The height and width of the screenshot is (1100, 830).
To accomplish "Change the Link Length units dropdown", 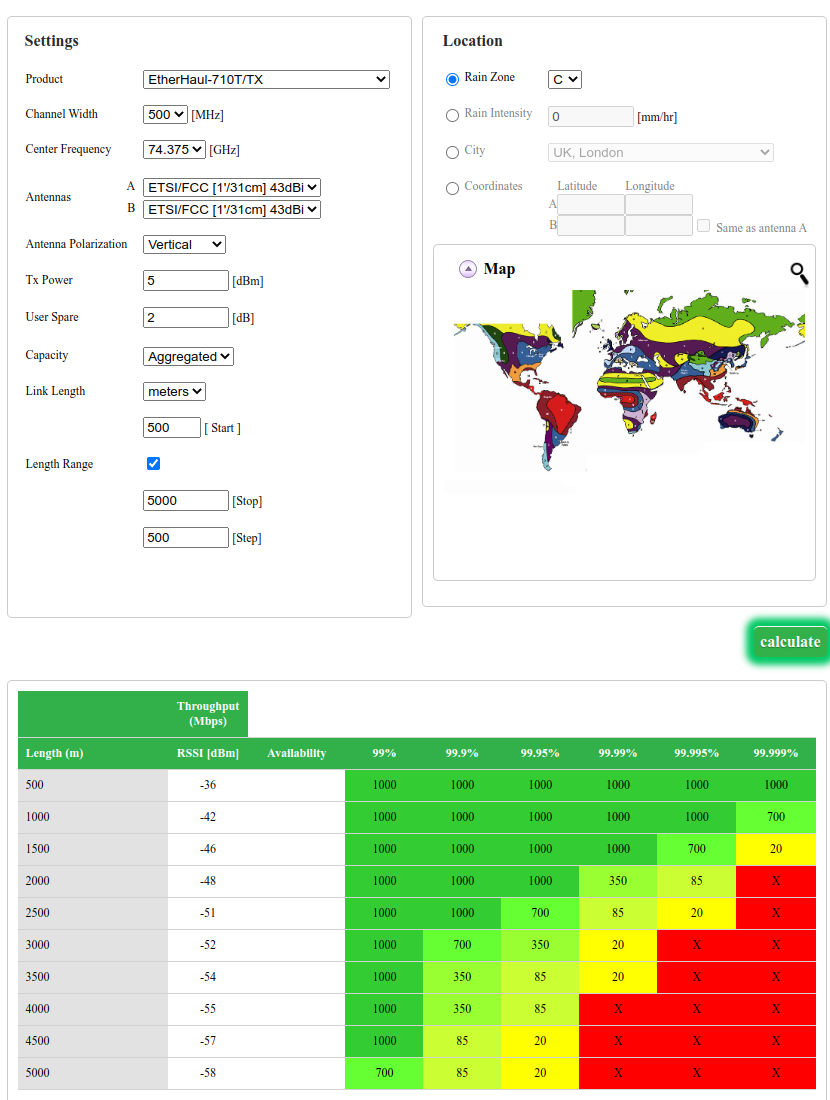I will pos(174,392).
